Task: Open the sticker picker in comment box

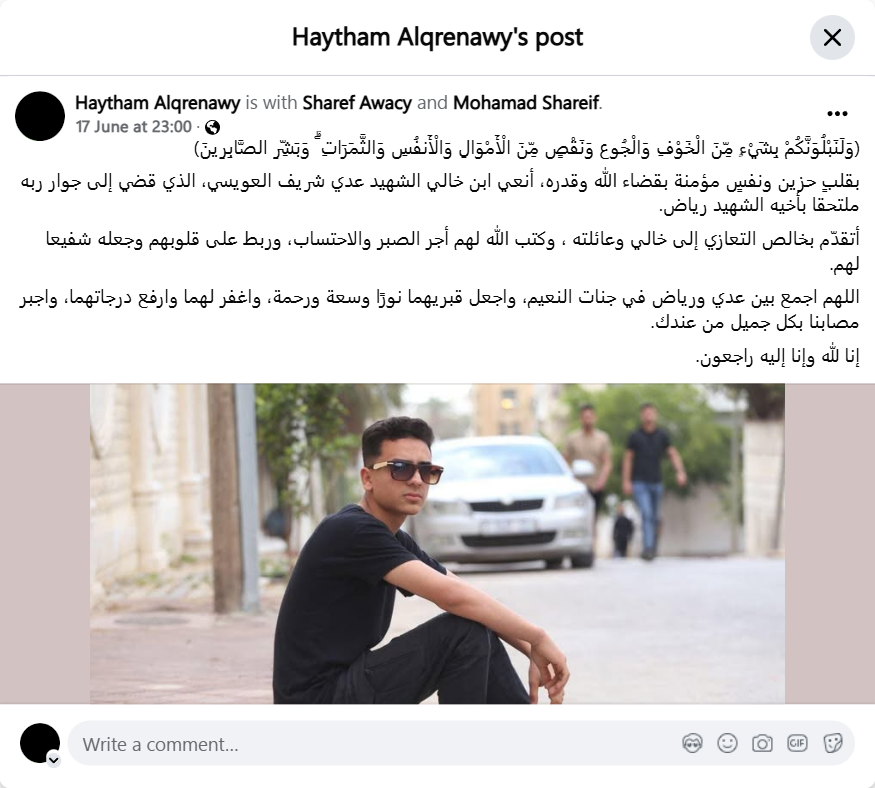Action: click(832, 743)
